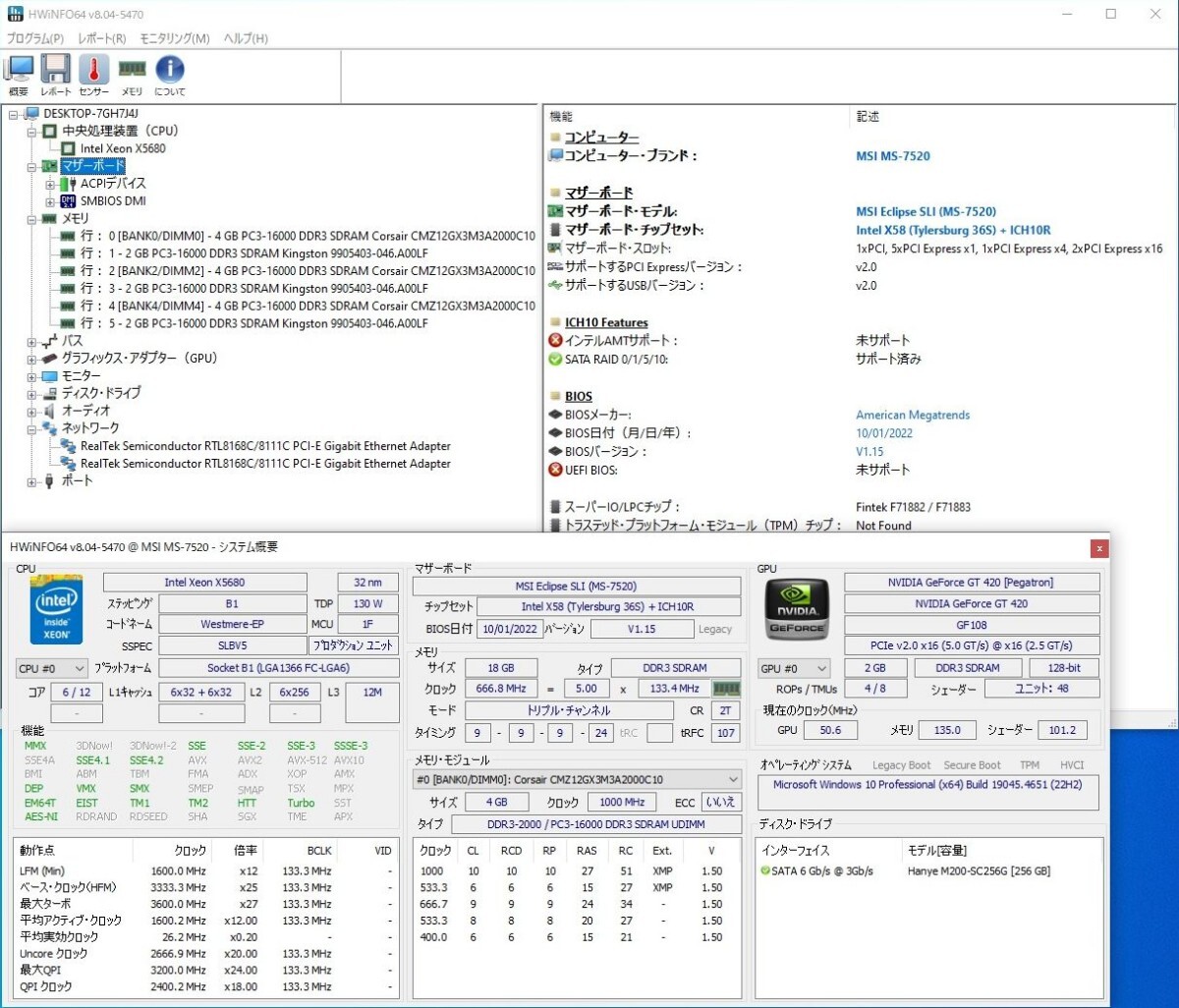Image resolution: width=1179 pixels, height=1008 pixels.
Task: Select row 0 BANK0/DIMM0 Corsair memory entry
Action: (308, 236)
